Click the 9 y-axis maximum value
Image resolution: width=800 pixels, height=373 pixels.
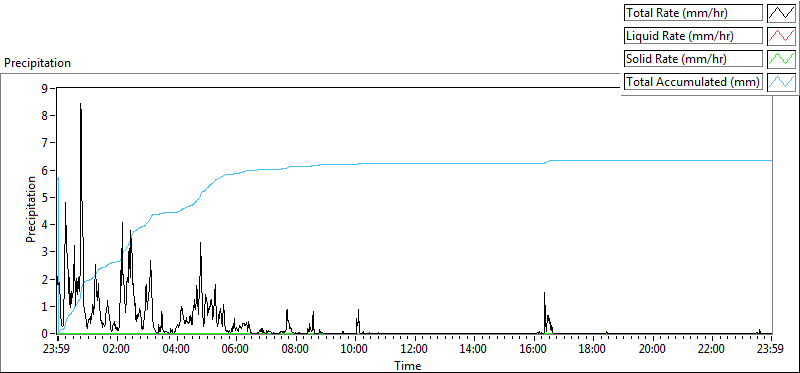pyautogui.click(x=44, y=88)
